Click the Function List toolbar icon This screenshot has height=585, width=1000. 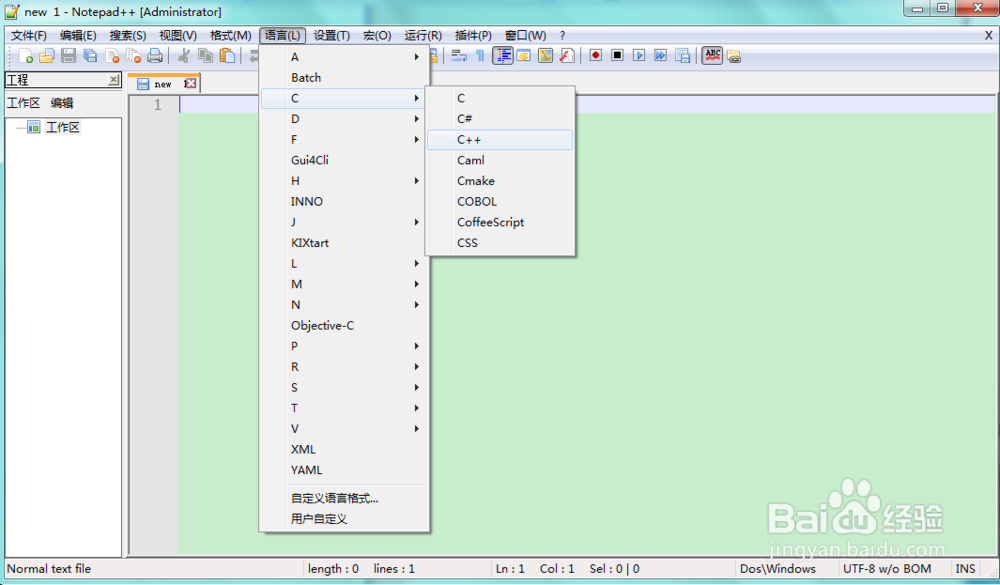567,56
